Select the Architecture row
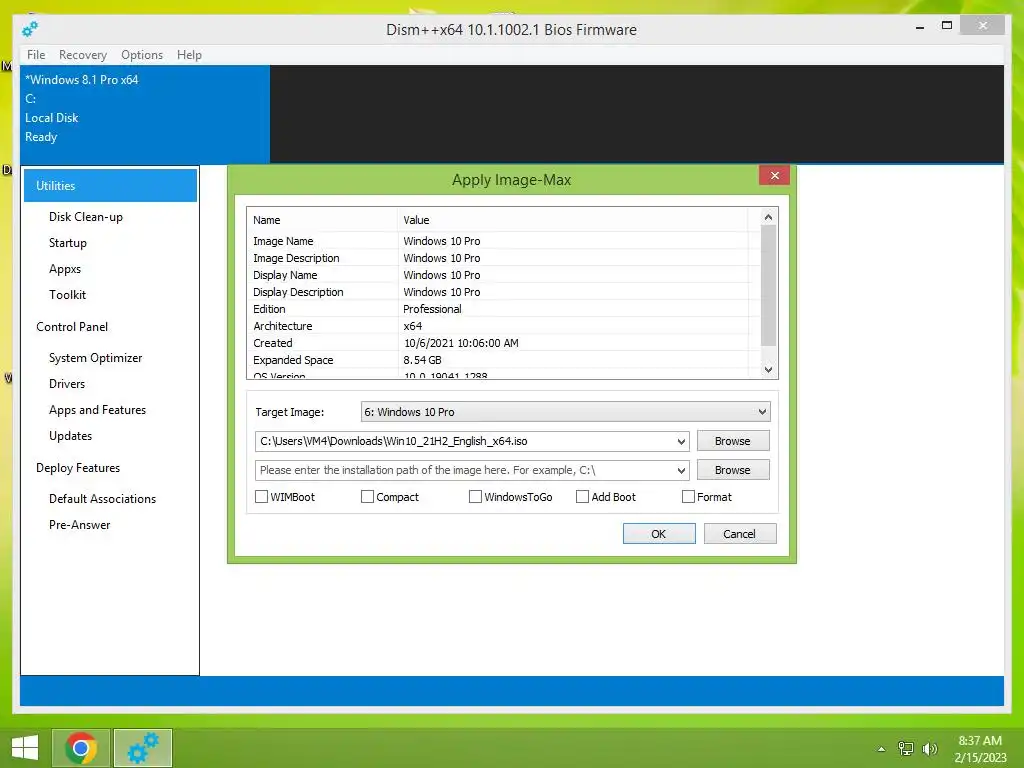The width and height of the screenshot is (1024, 768). click(504, 326)
